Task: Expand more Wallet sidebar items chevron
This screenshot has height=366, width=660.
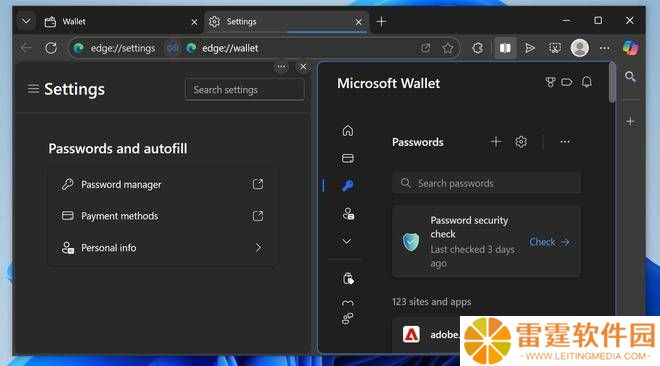Action: tap(347, 241)
